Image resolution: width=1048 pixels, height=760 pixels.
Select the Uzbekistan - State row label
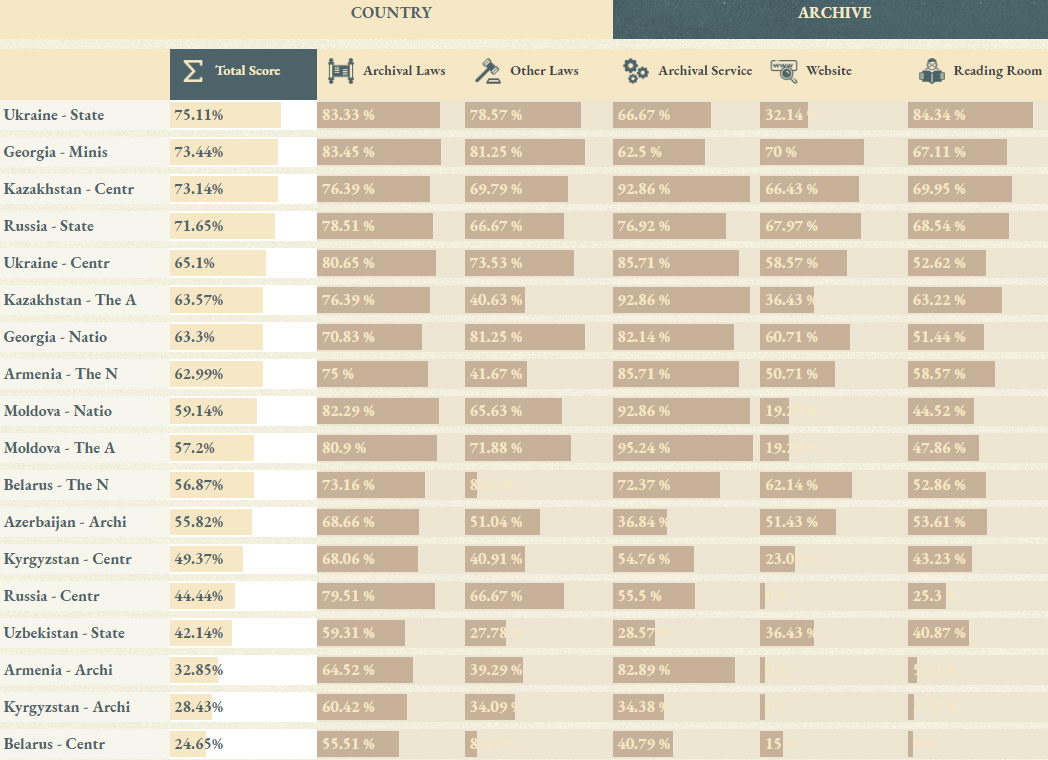point(65,633)
